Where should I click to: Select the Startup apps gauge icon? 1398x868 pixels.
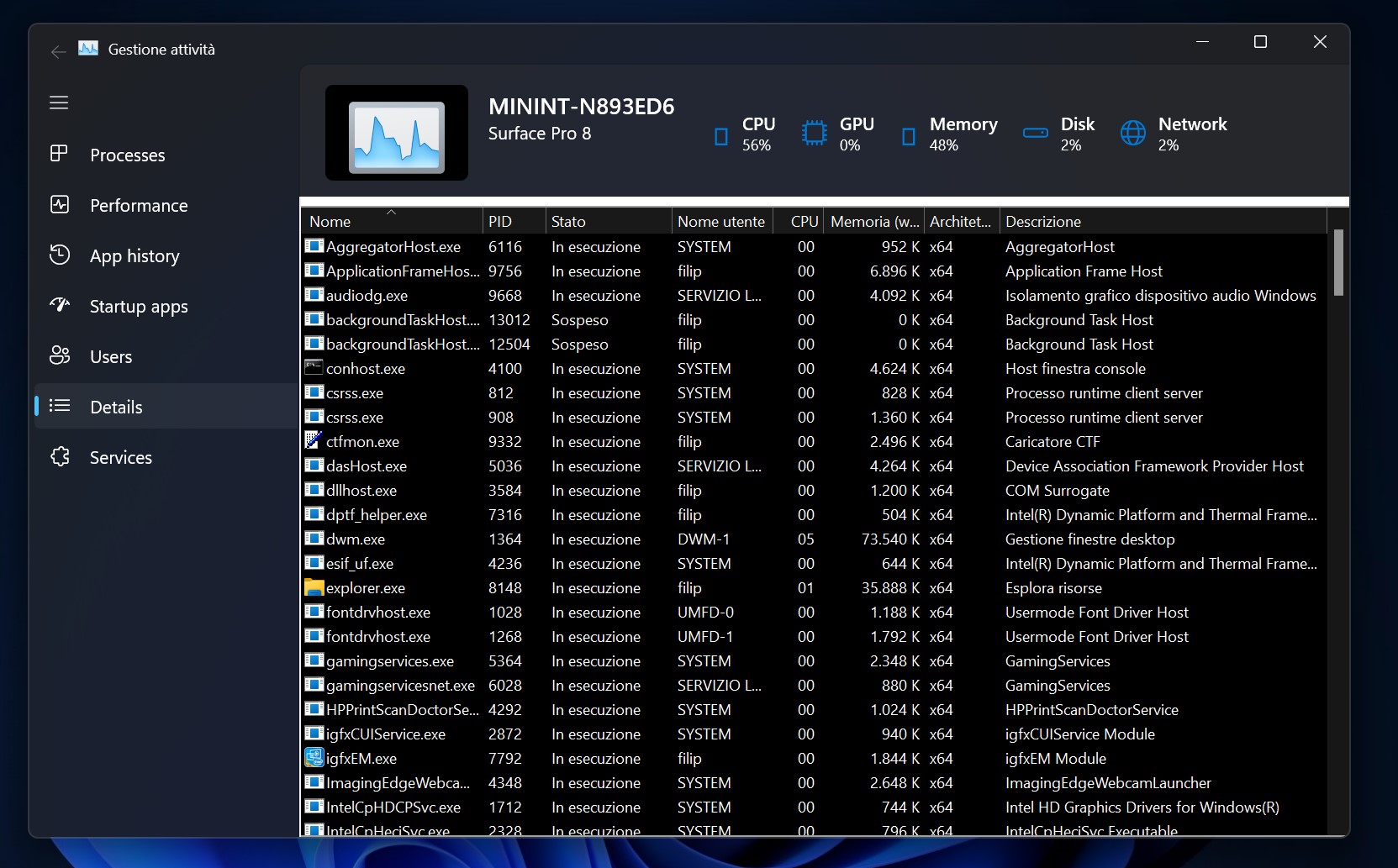pyautogui.click(x=60, y=305)
